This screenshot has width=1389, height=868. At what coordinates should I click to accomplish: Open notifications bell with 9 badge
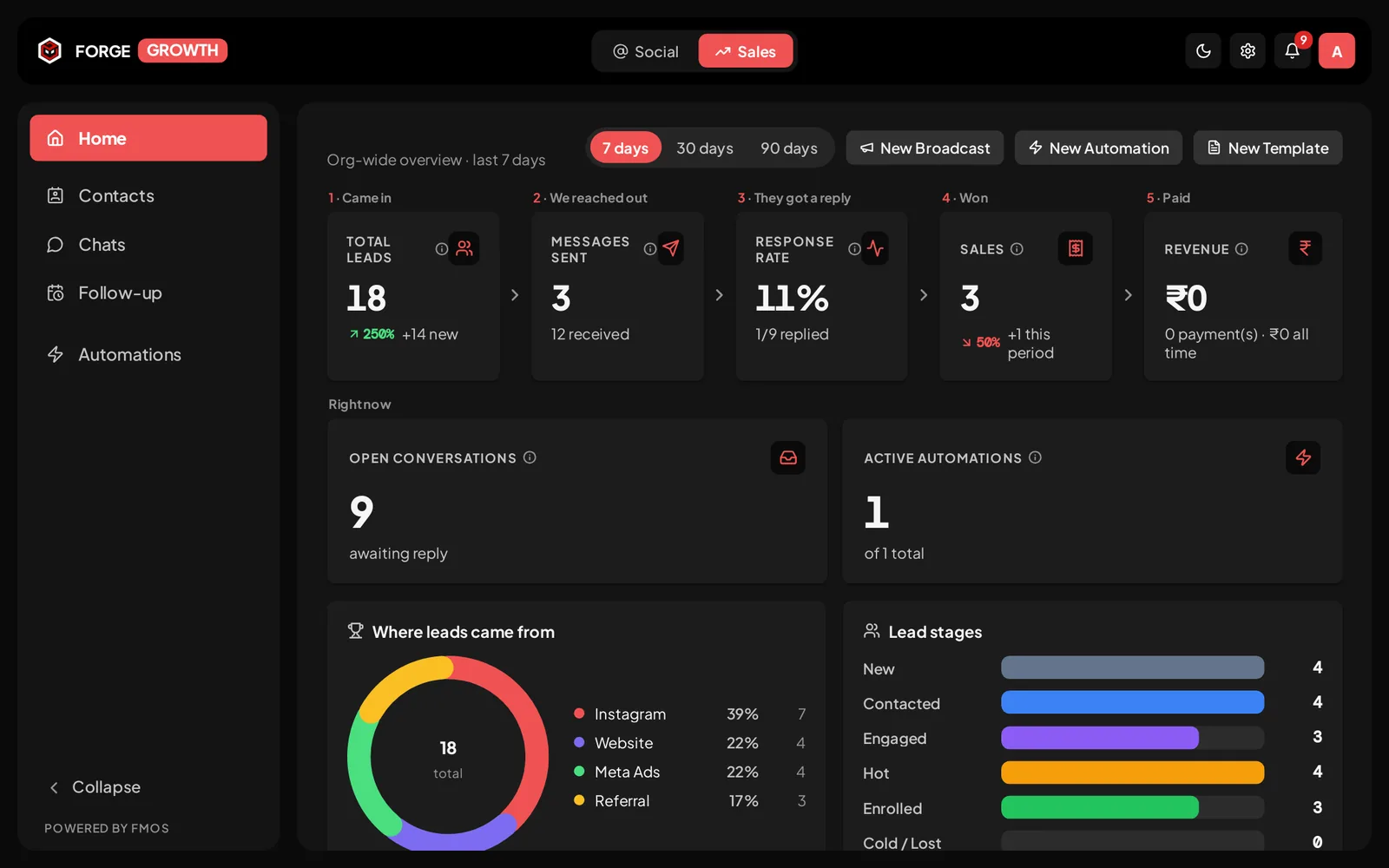[x=1292, y=51]
